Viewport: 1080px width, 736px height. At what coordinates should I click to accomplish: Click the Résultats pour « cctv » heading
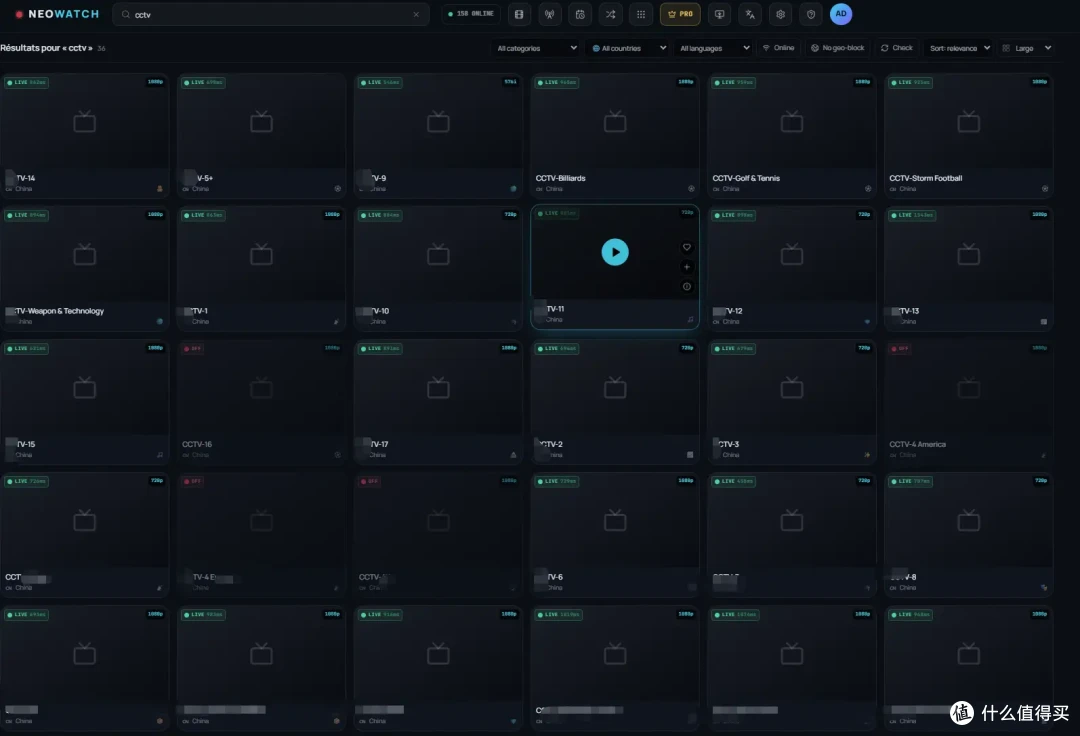(46, 48)
